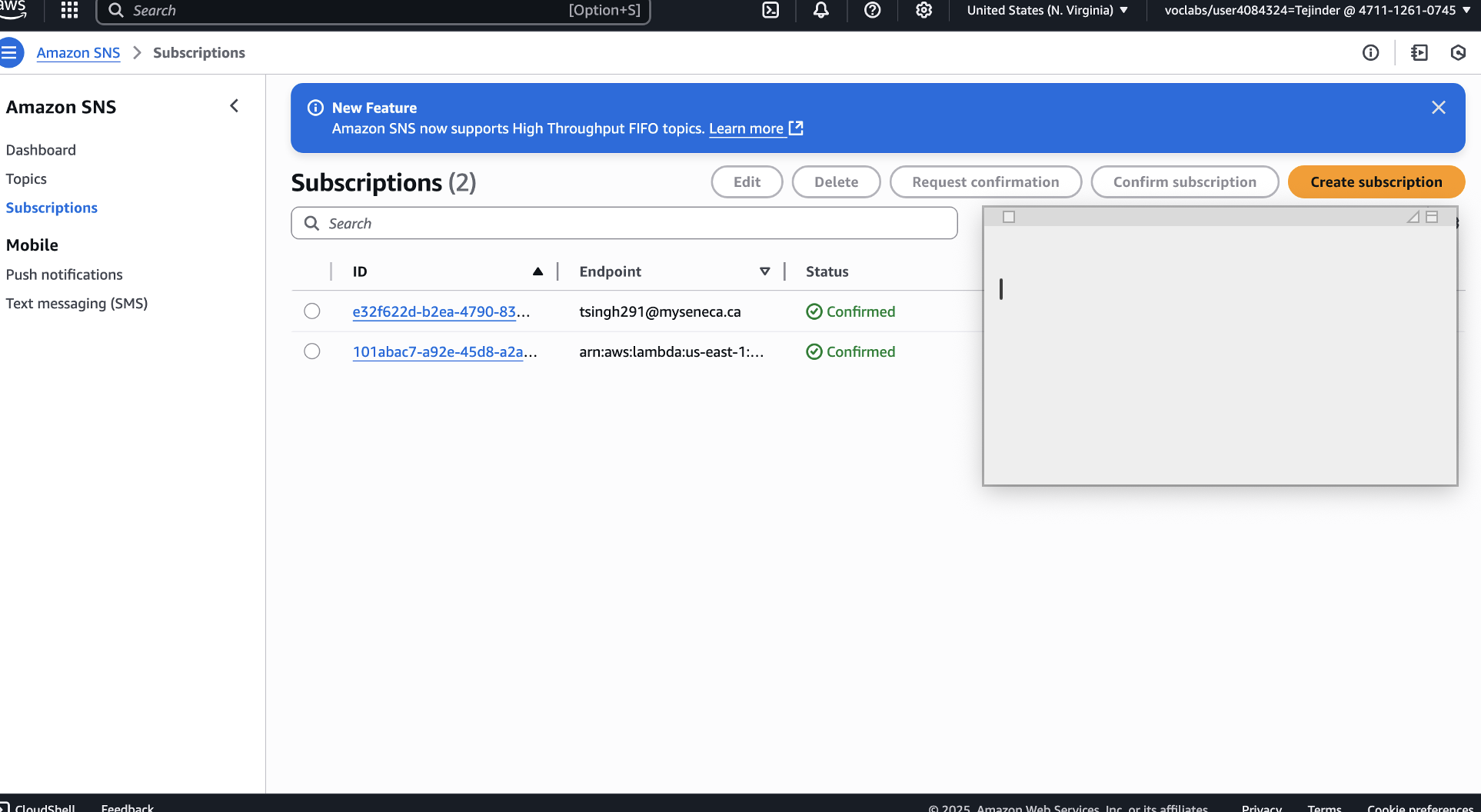Viewport: 1481px width, 812px height.
Task: Click the Subscriptions (2) heading
Action: tap(384, 182)
